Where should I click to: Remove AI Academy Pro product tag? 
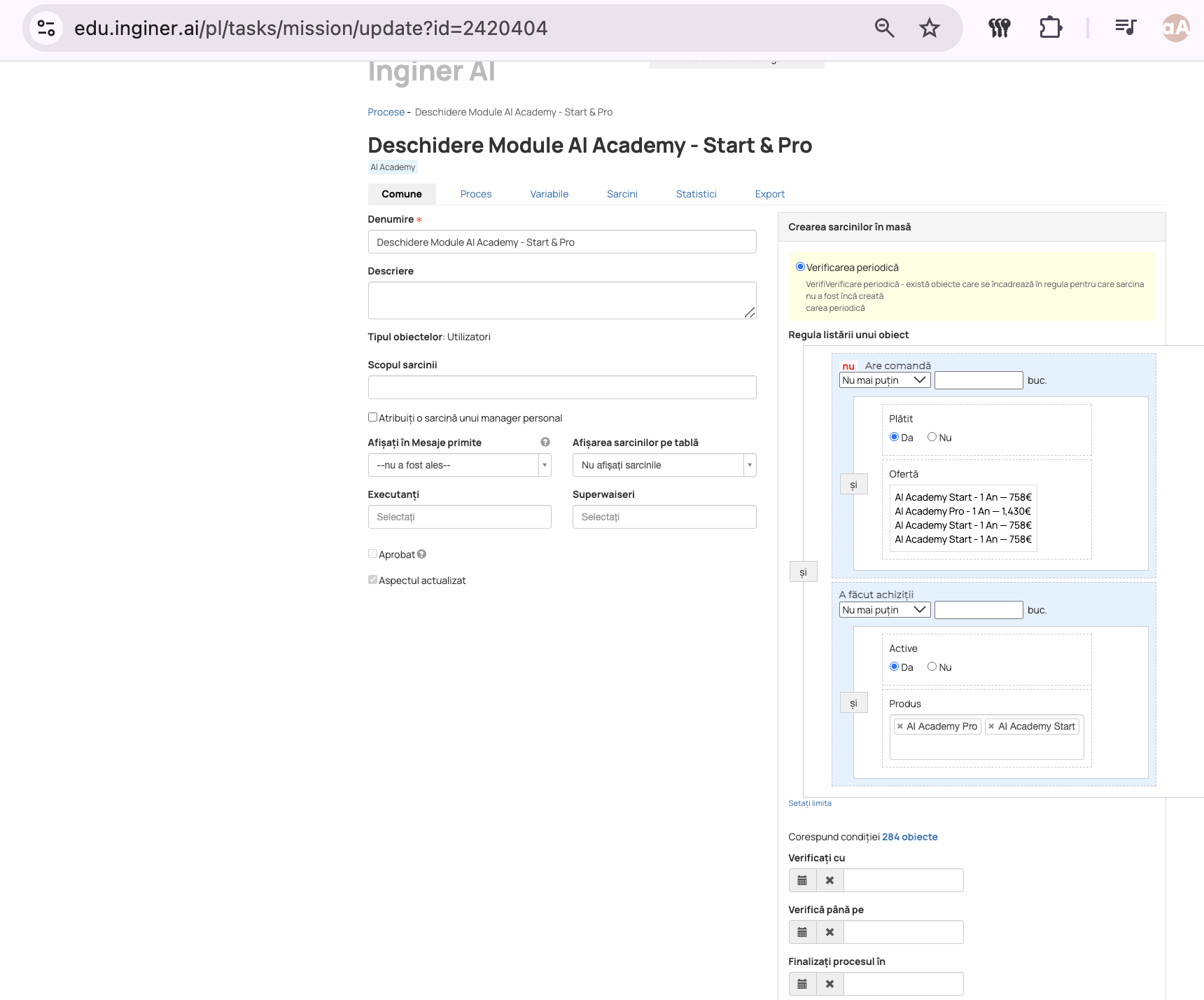click(x=900, y=726)
